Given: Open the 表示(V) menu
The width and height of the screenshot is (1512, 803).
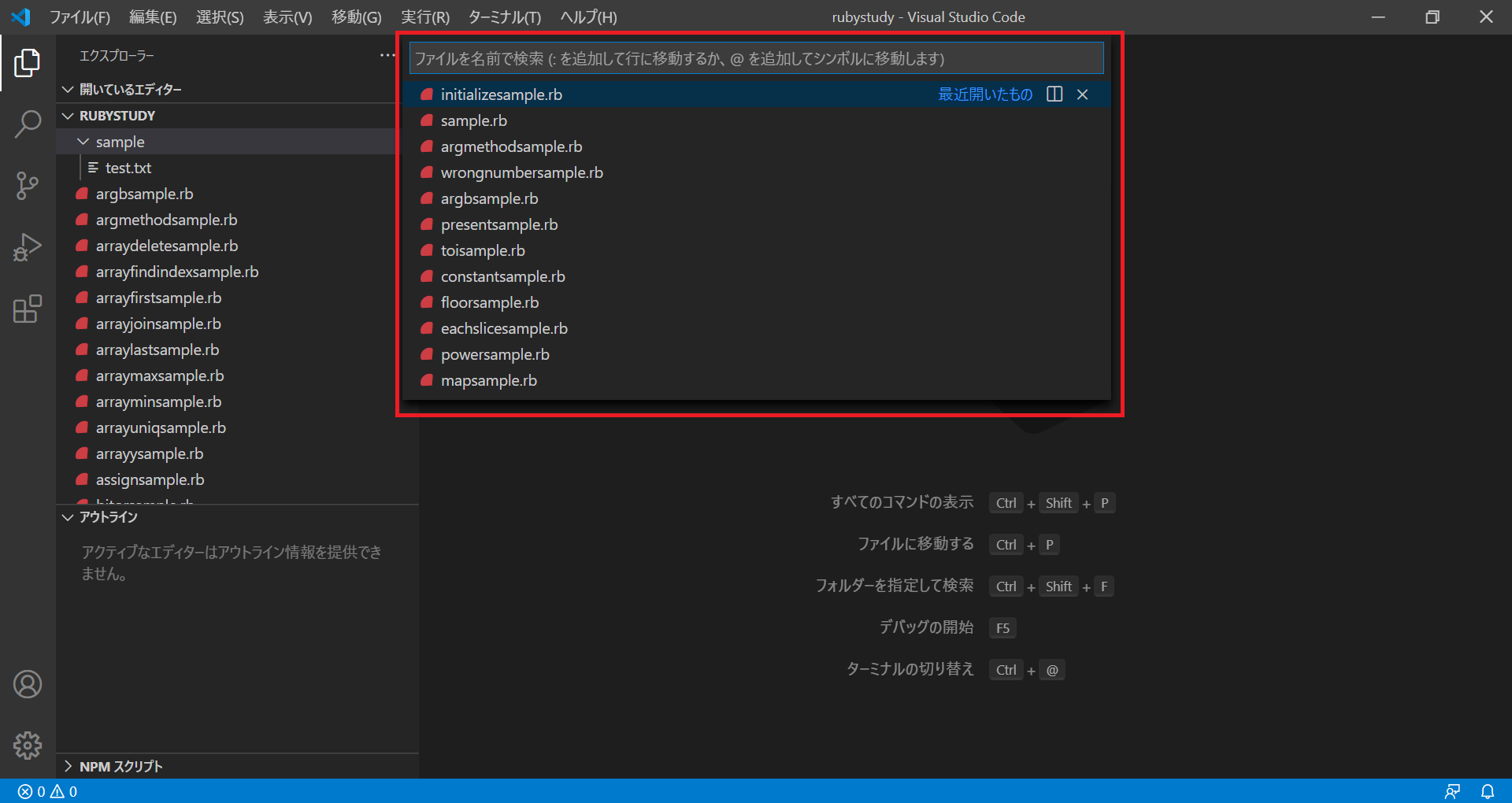Looking at the screenshot, I should click(287, 17).
